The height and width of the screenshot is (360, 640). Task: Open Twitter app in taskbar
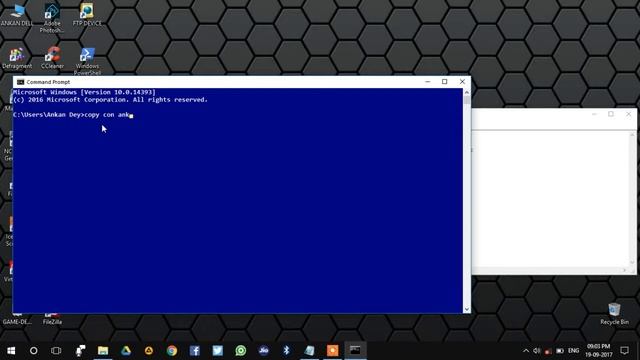pyautogui.click(x=218, y=351)
